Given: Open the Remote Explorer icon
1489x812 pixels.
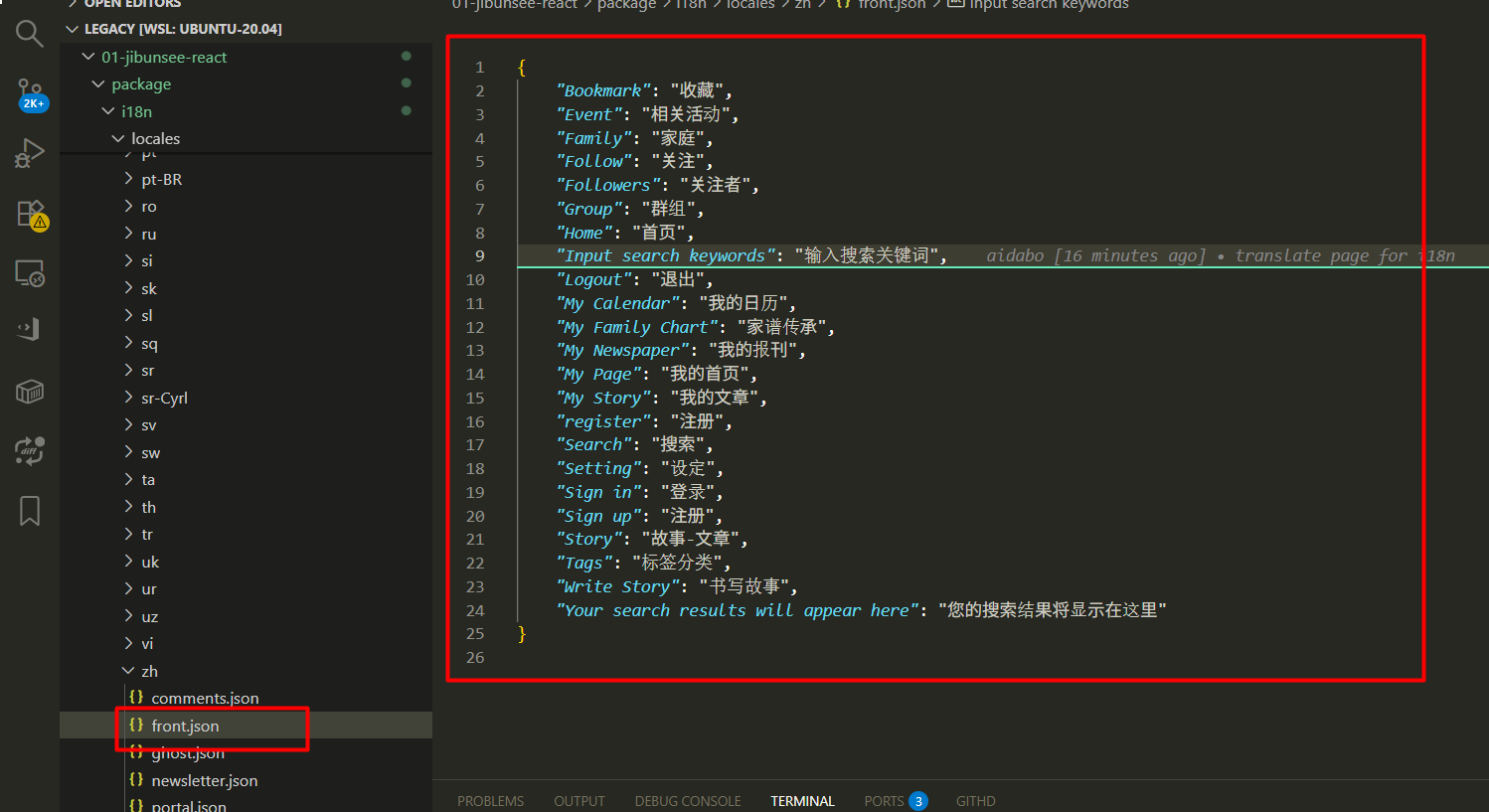Looking at the screenshot, I should click(30, 273).
